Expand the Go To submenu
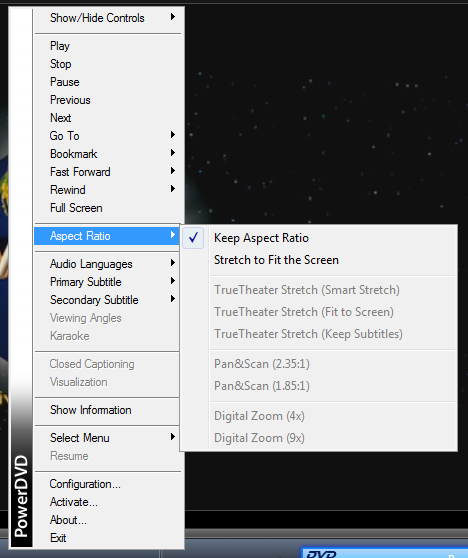 click(x=108, y=136)
